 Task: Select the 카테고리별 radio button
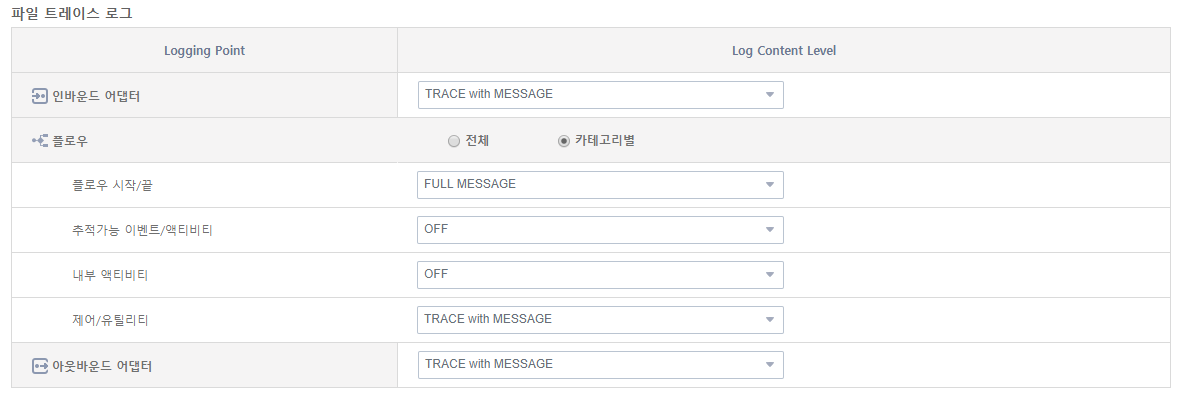coord(564,141)
